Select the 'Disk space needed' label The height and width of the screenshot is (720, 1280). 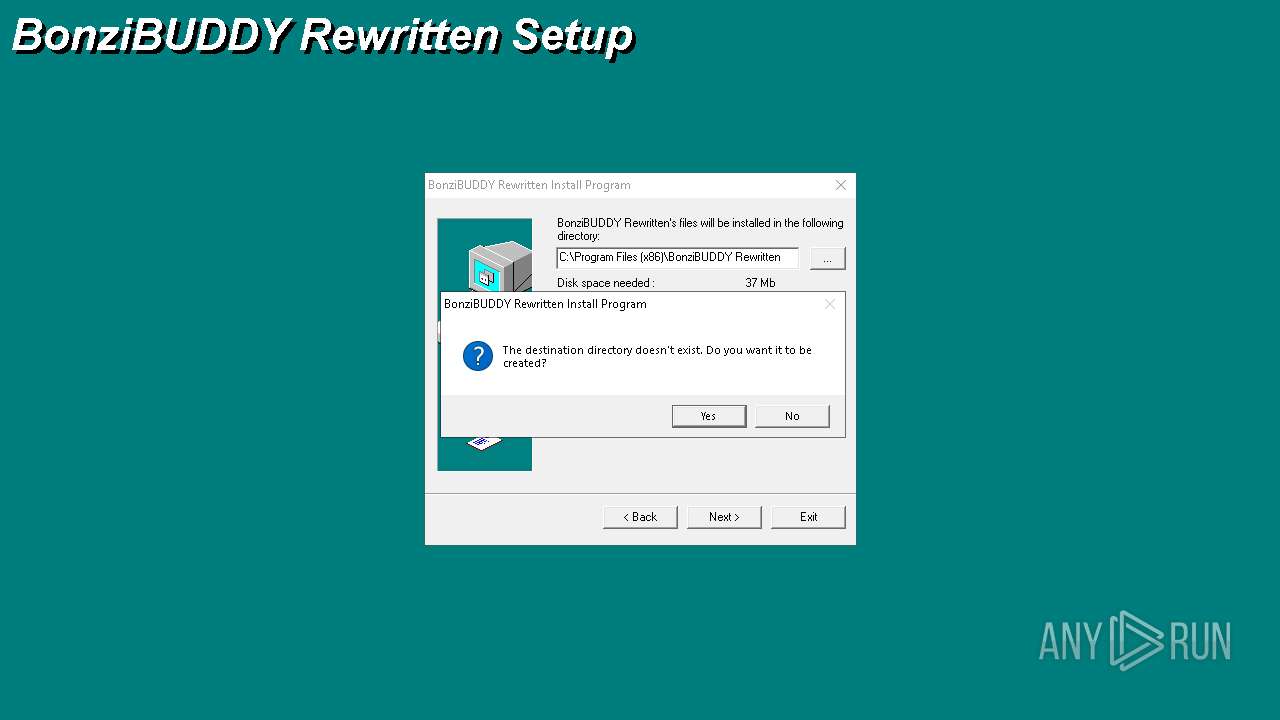tap(605, 283)
